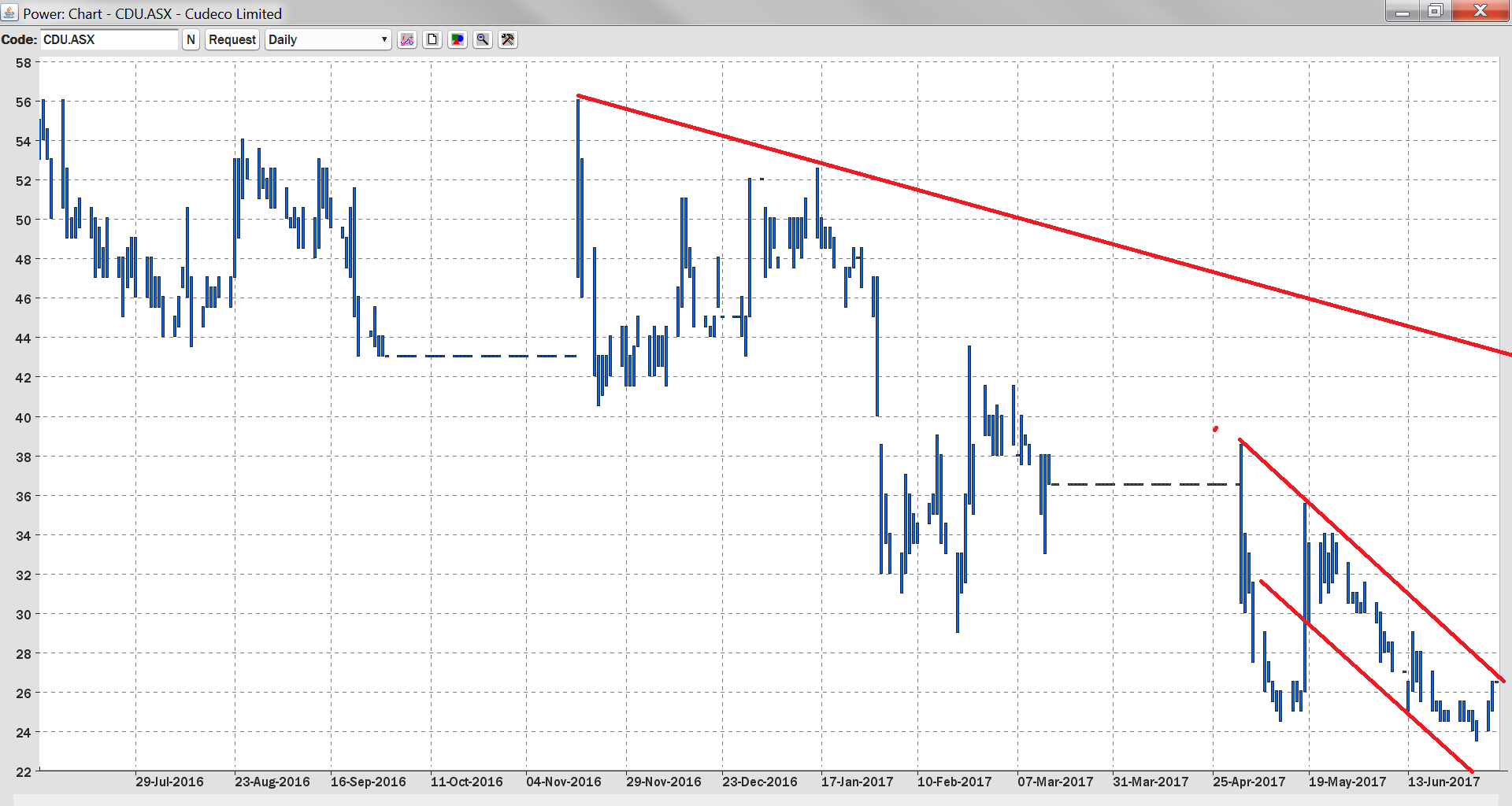Open the chart indicators icon
Screen dimensions: 1512x806
(407, 39)
